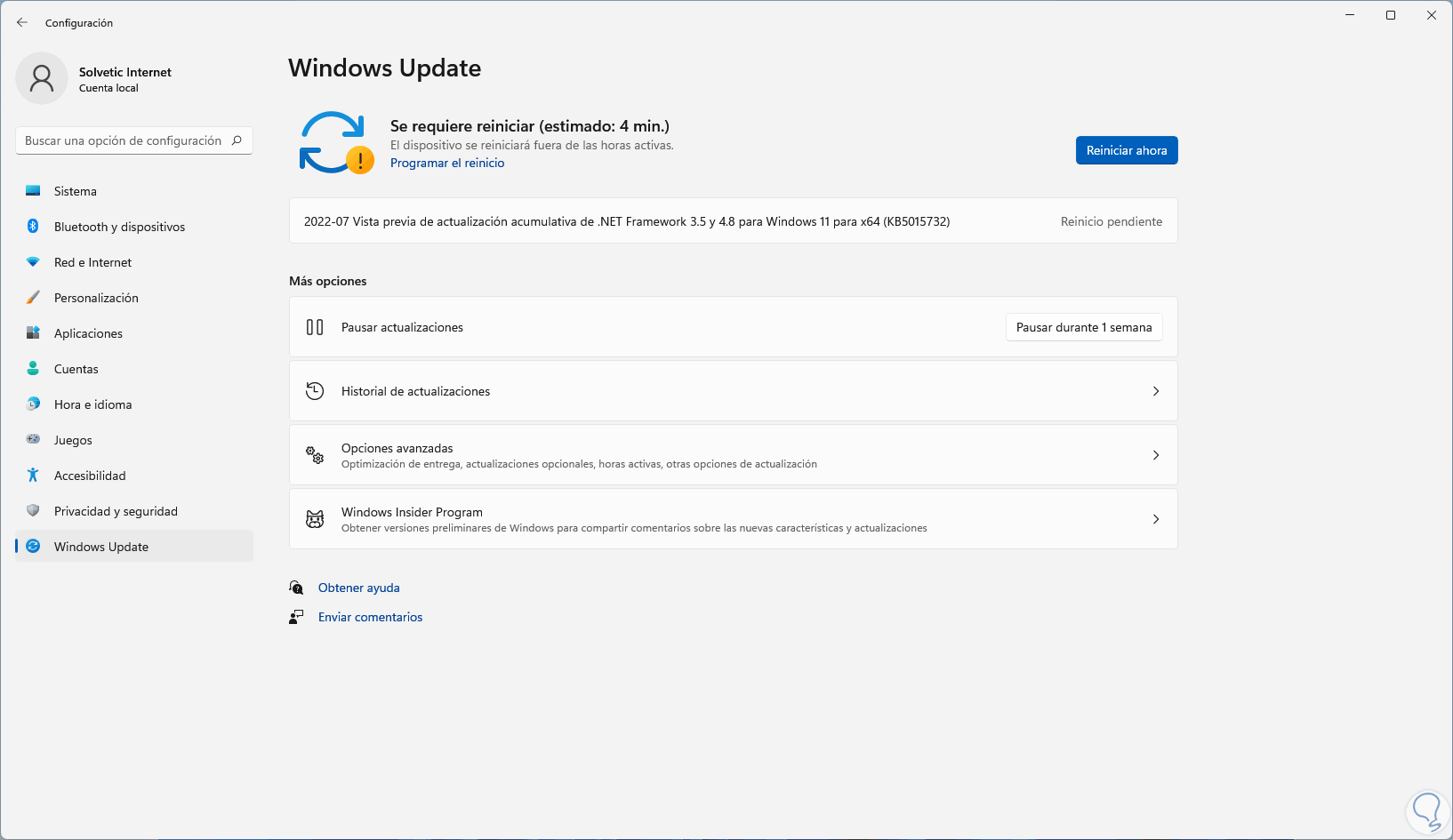Viewport: 1453px width, 840px height.
Task: Select Privacidad y seguridad icon
Action: pos(33,510)
